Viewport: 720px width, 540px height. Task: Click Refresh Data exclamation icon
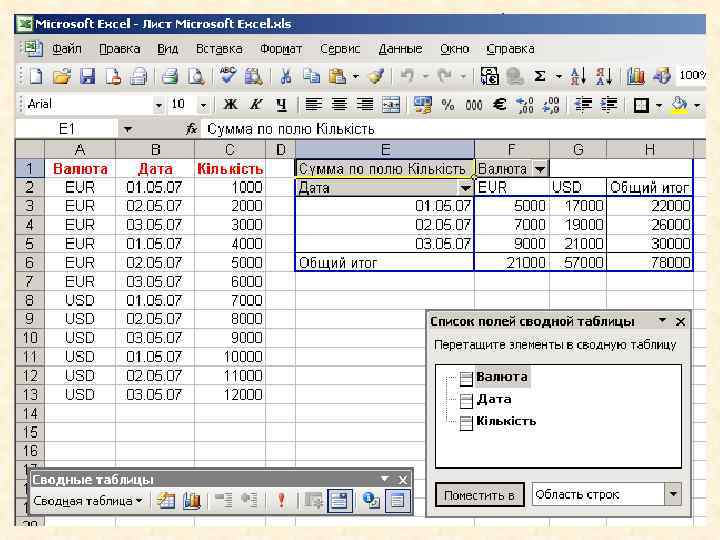(x=281, y=501)
